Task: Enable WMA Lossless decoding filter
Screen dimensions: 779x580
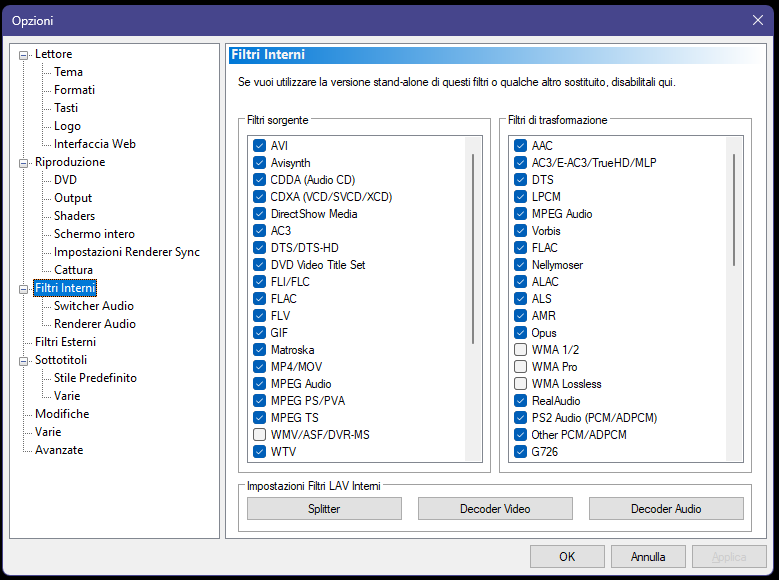Action: tap(520, 384)
